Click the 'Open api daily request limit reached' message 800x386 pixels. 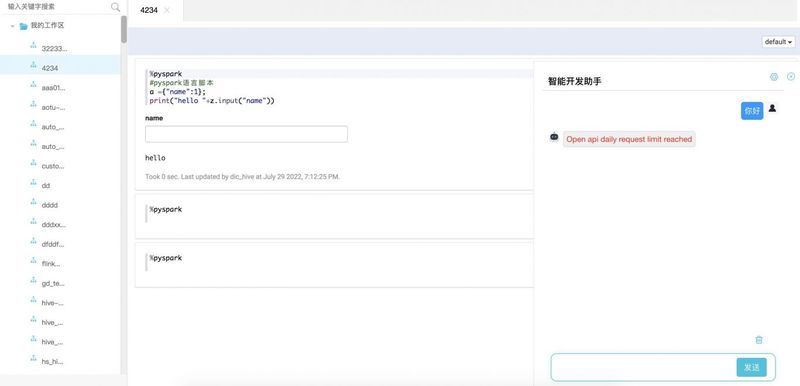629,139
